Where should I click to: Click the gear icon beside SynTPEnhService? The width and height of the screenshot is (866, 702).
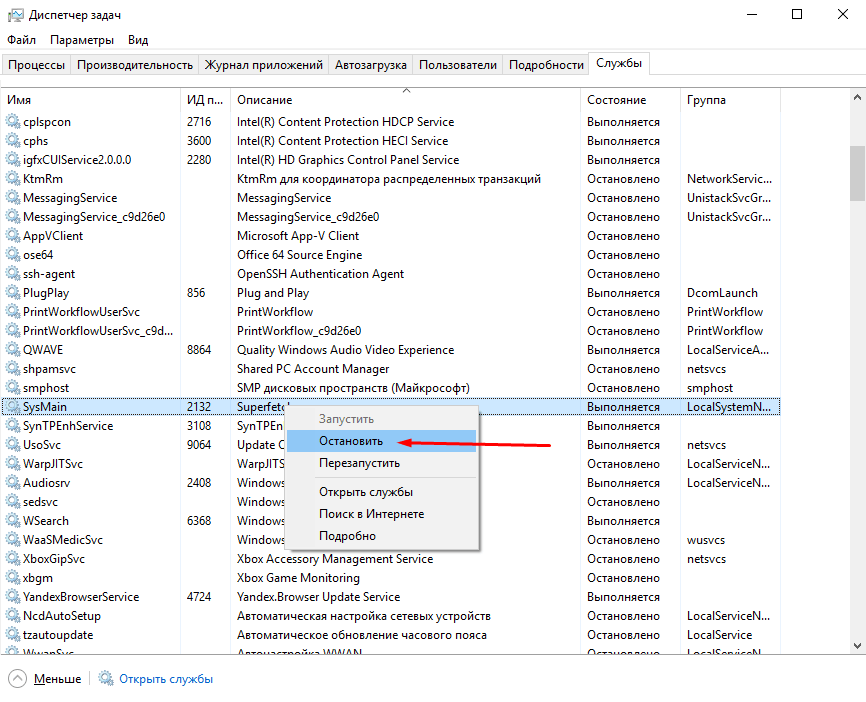(12, 425)
